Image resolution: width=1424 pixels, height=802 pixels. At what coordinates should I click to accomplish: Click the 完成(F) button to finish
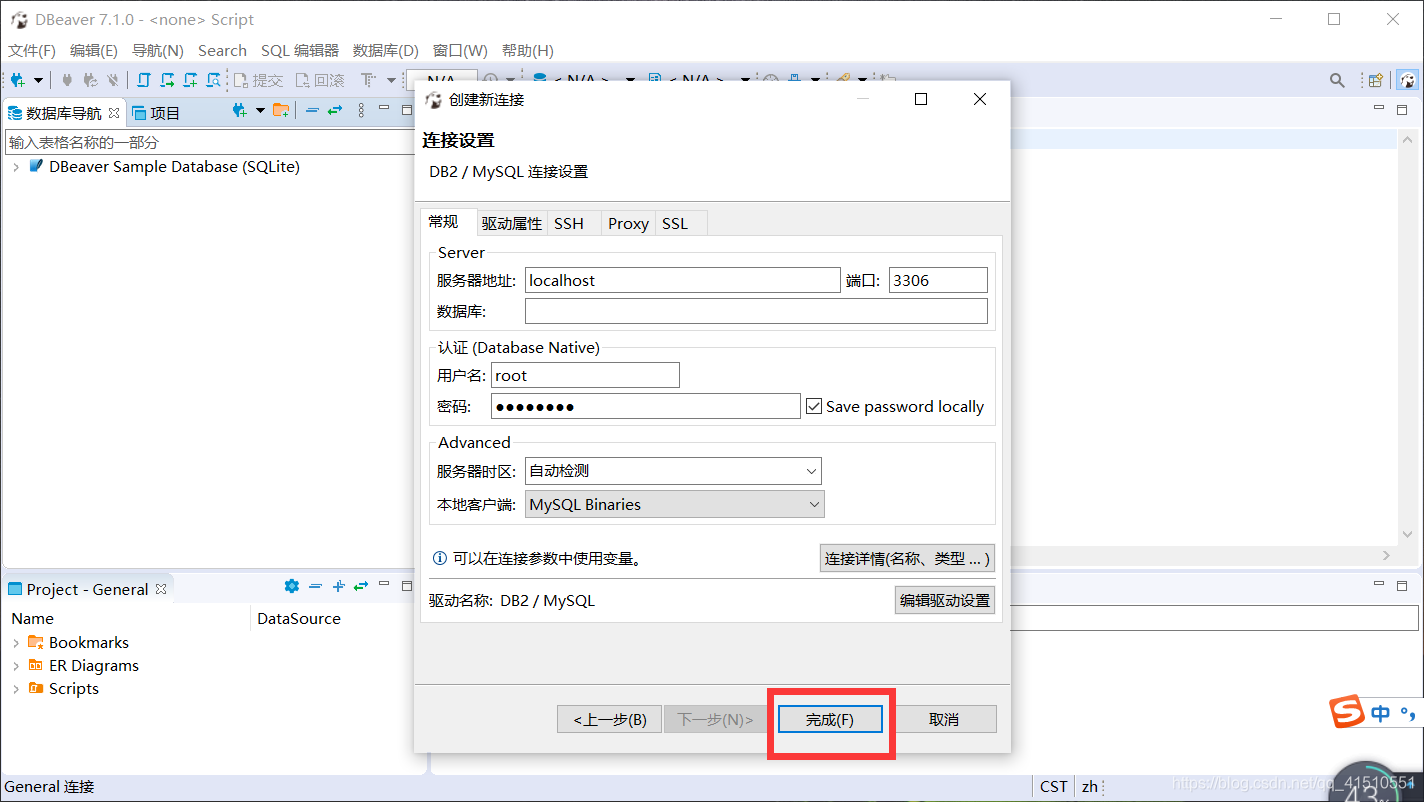pyautogui.click(x=830, y=718)
